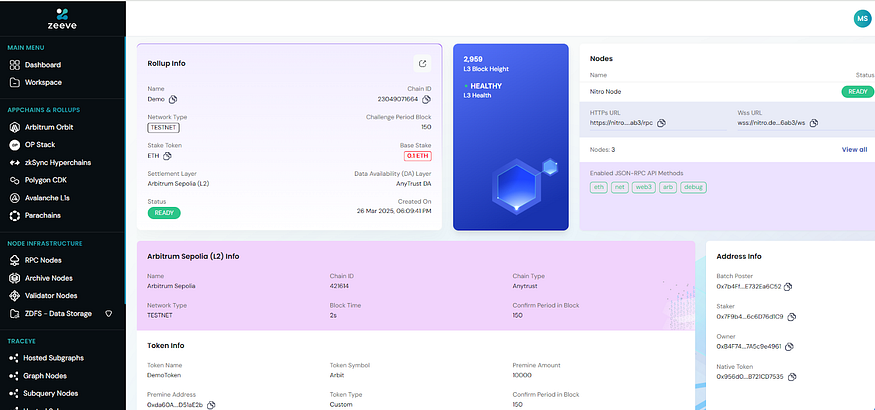875x410 pixels.
Task: Click the Nitro Node row name
Action: 605,92
